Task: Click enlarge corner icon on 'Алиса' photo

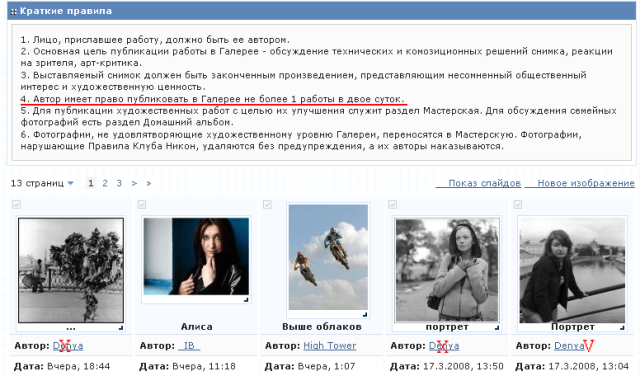Action: 246,300
